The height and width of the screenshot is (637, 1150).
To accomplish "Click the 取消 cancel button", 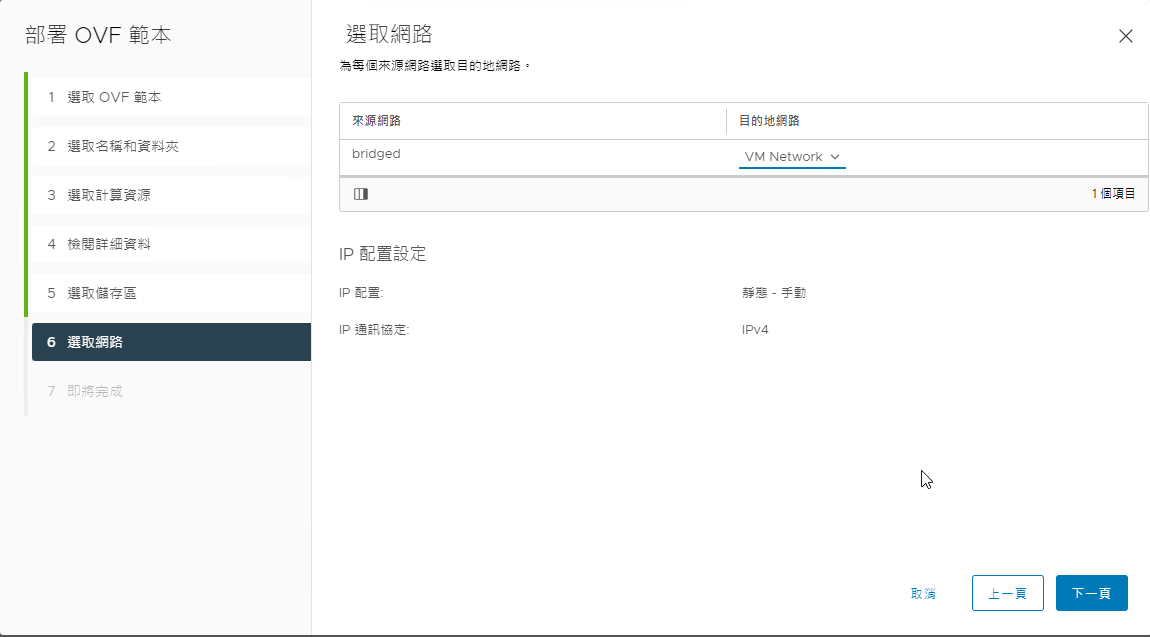I will (x=923, y=593).
